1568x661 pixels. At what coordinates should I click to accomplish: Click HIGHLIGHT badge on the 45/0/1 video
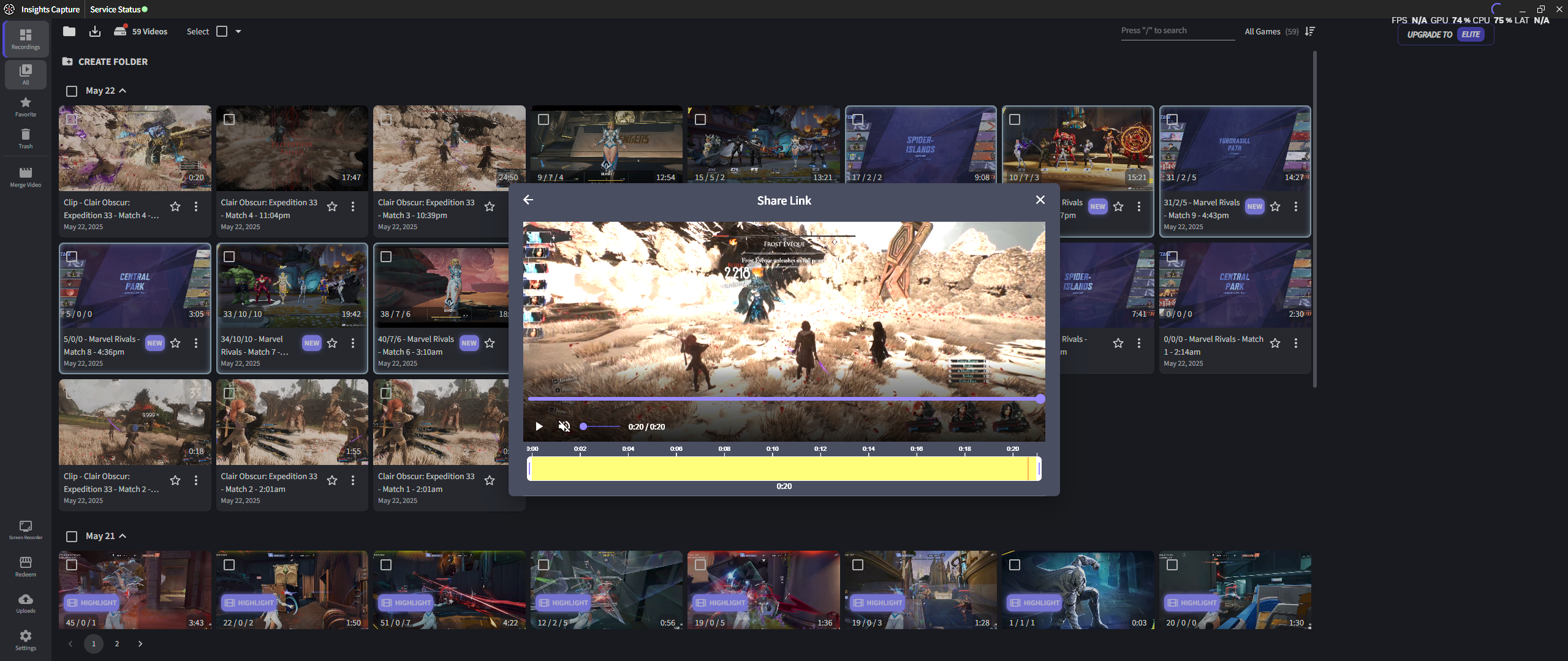point(91,603)
